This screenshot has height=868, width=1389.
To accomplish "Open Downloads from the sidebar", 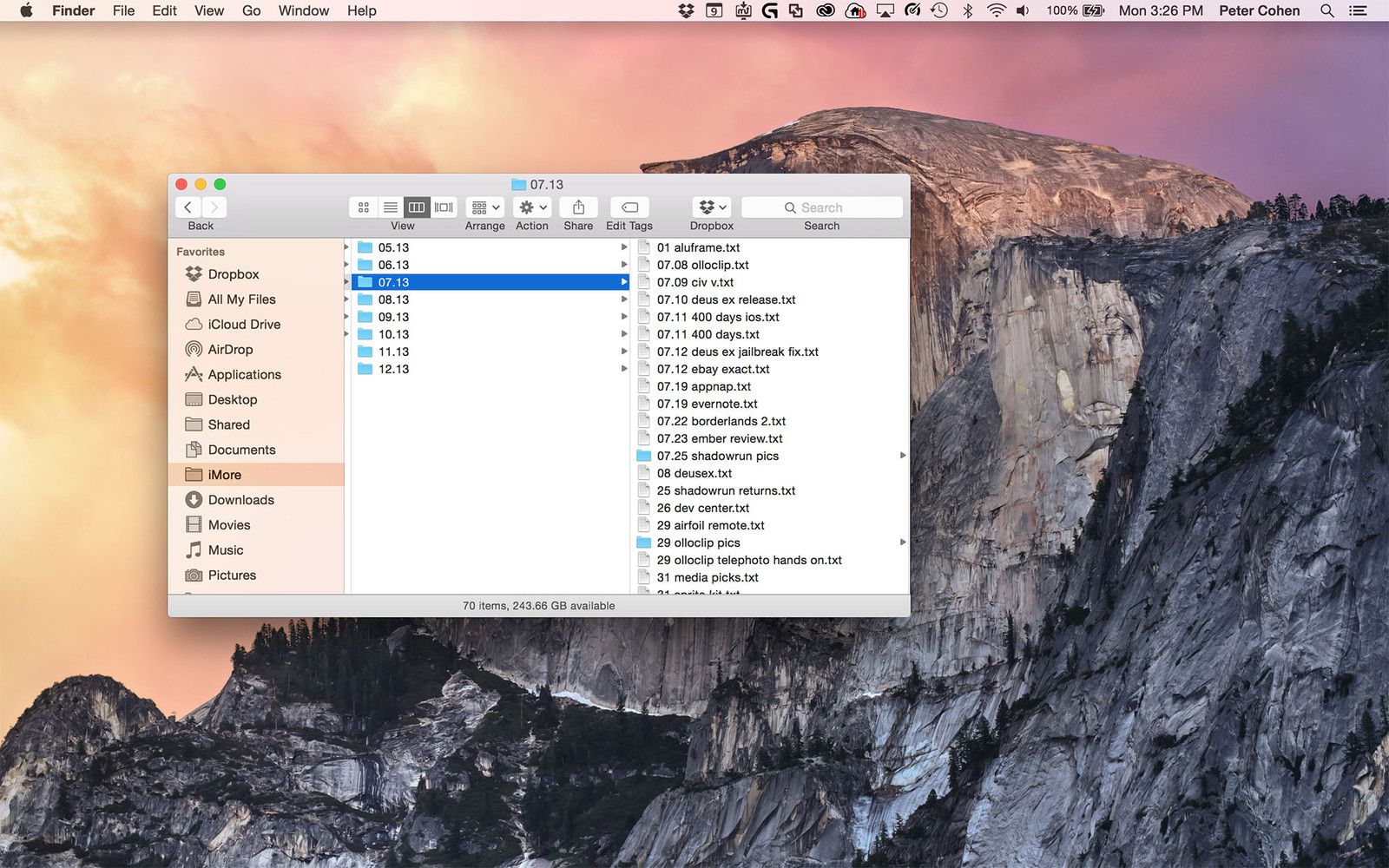I will click(240, 500).
